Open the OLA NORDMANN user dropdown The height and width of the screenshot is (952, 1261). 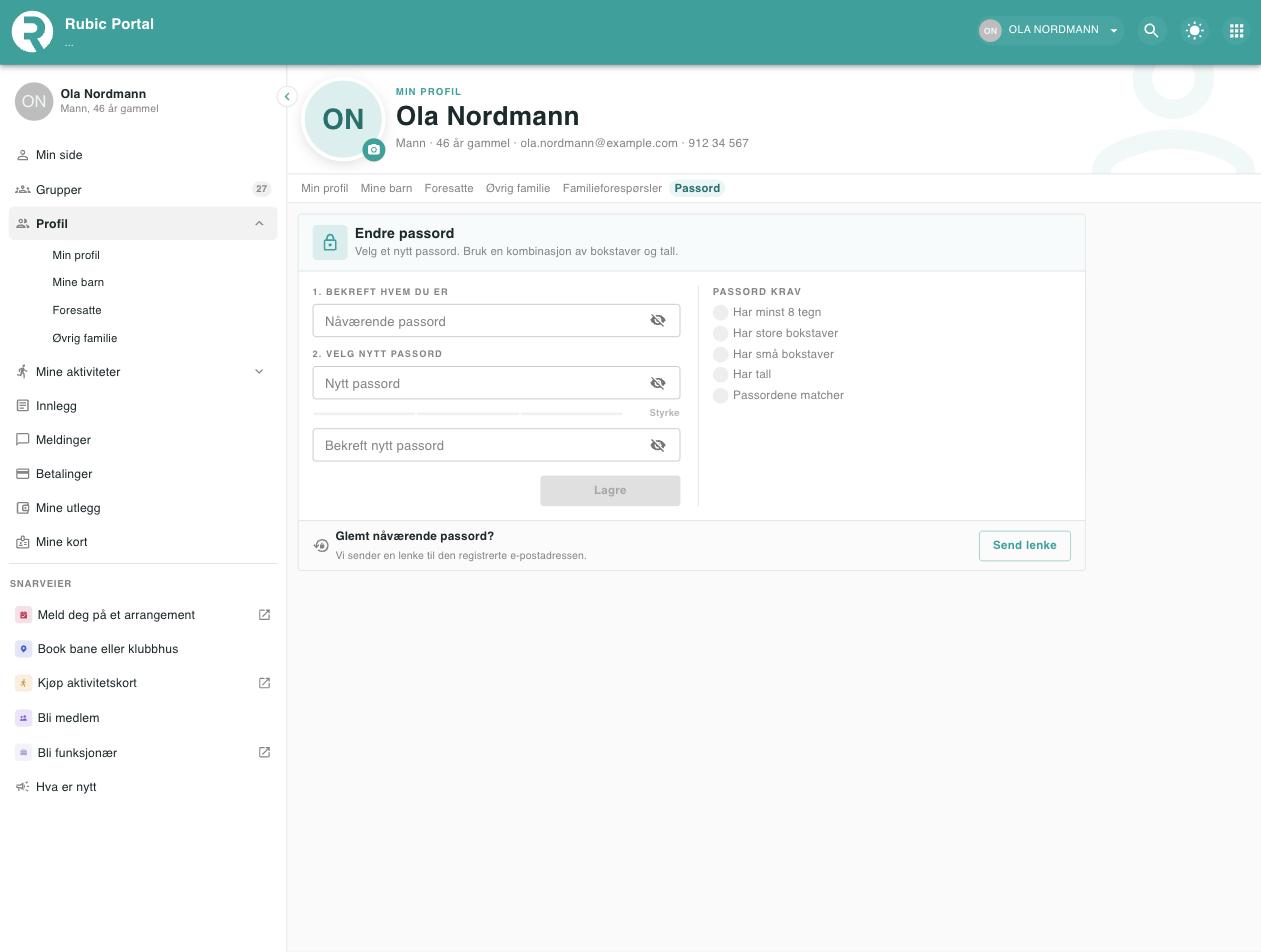tap(1050, 30)
